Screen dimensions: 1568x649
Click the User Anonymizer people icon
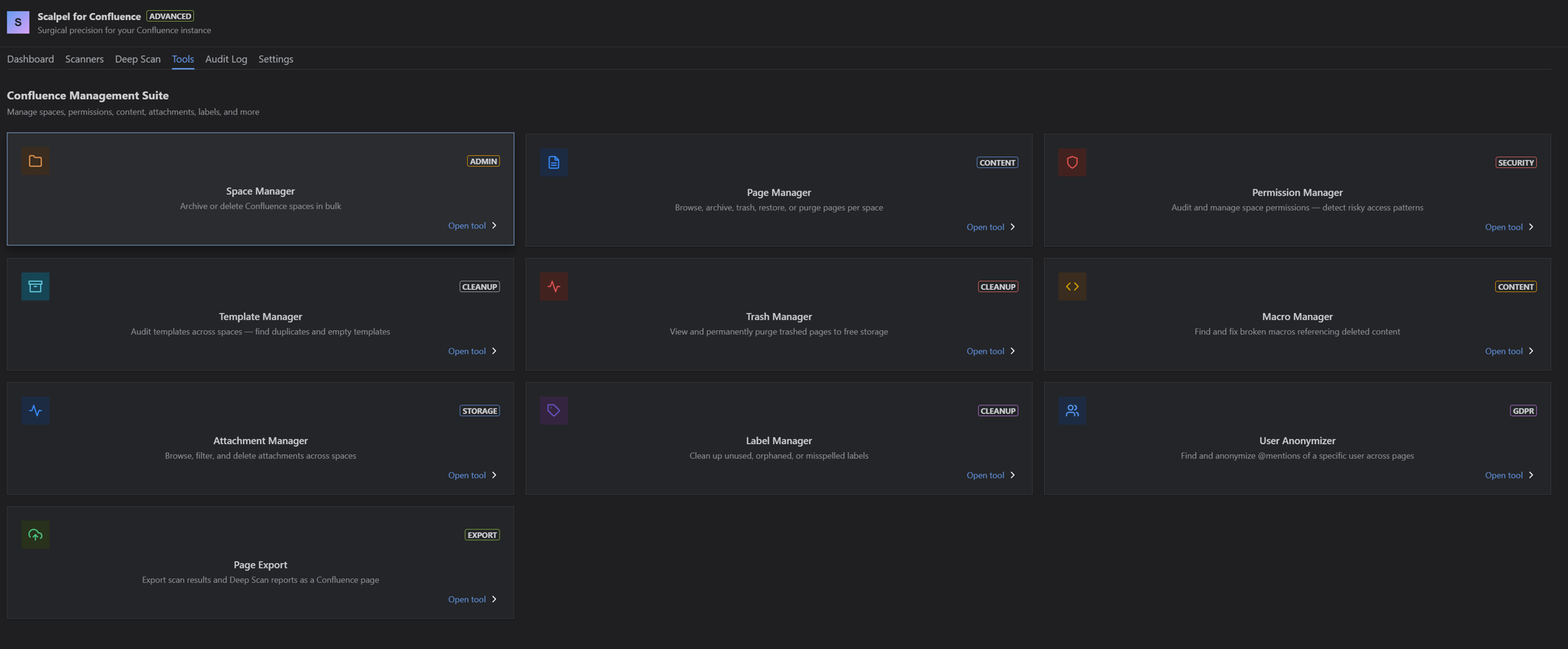point(1072,410)
